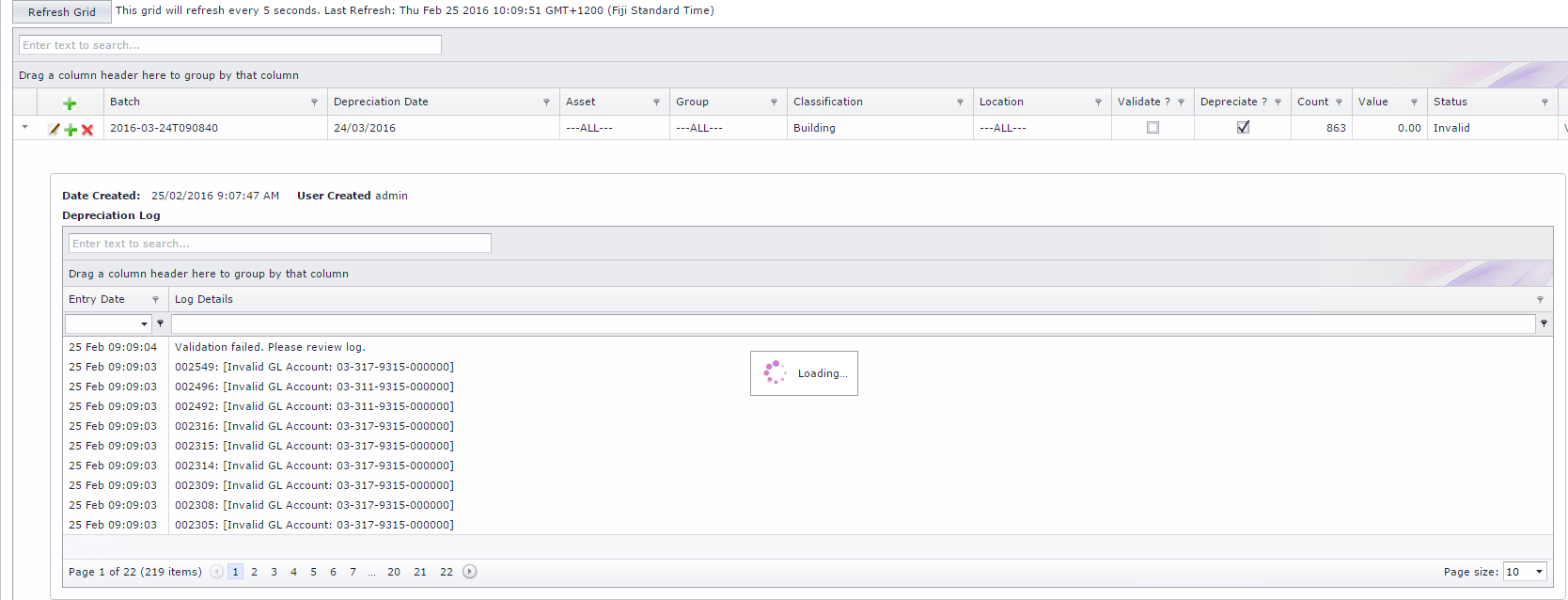The width and height of the screenshot is (1568, 600).
Task: Sort by the Log Details column header
Action: (x=204, y=299)
